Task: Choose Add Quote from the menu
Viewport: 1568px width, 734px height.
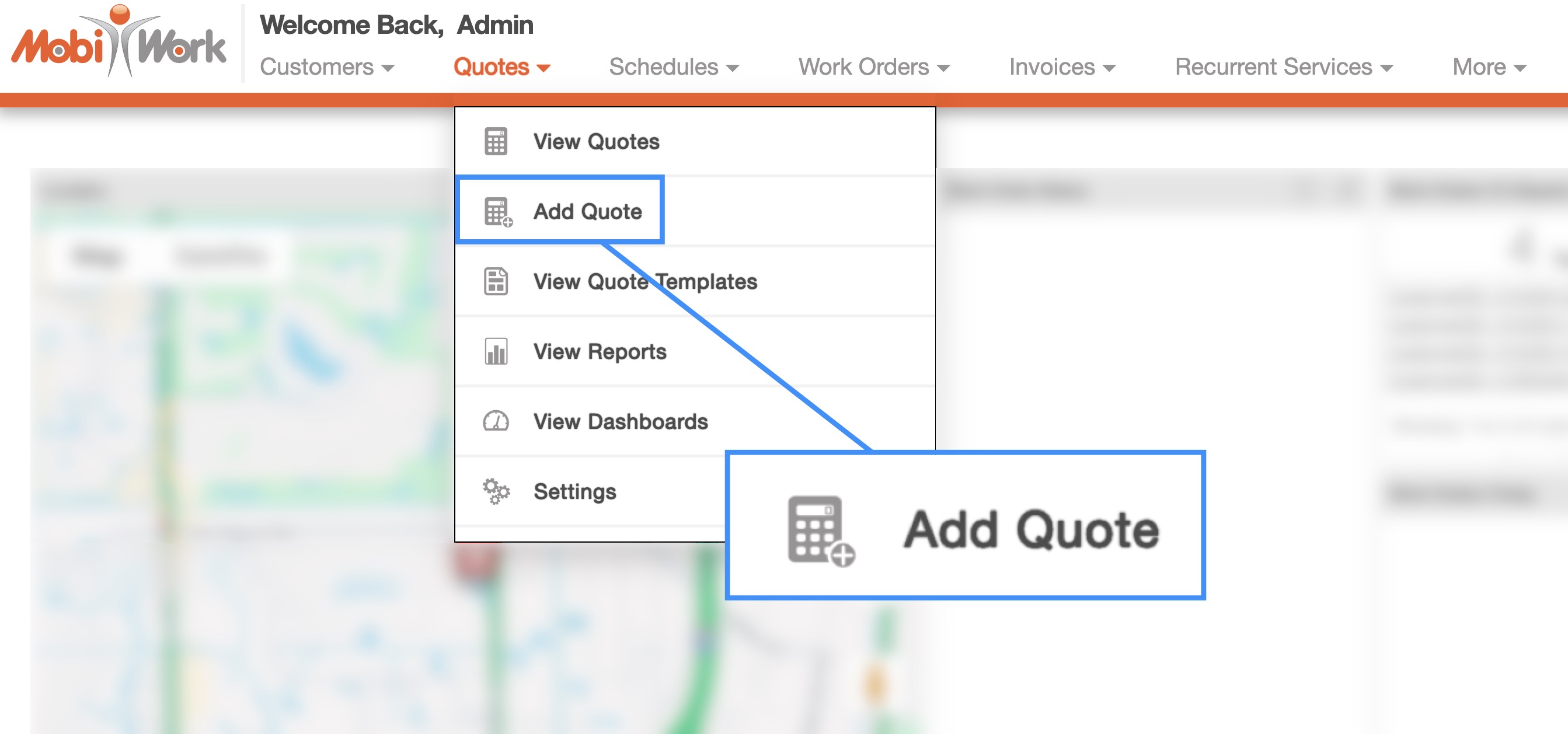Action: (x=587, y=211)
